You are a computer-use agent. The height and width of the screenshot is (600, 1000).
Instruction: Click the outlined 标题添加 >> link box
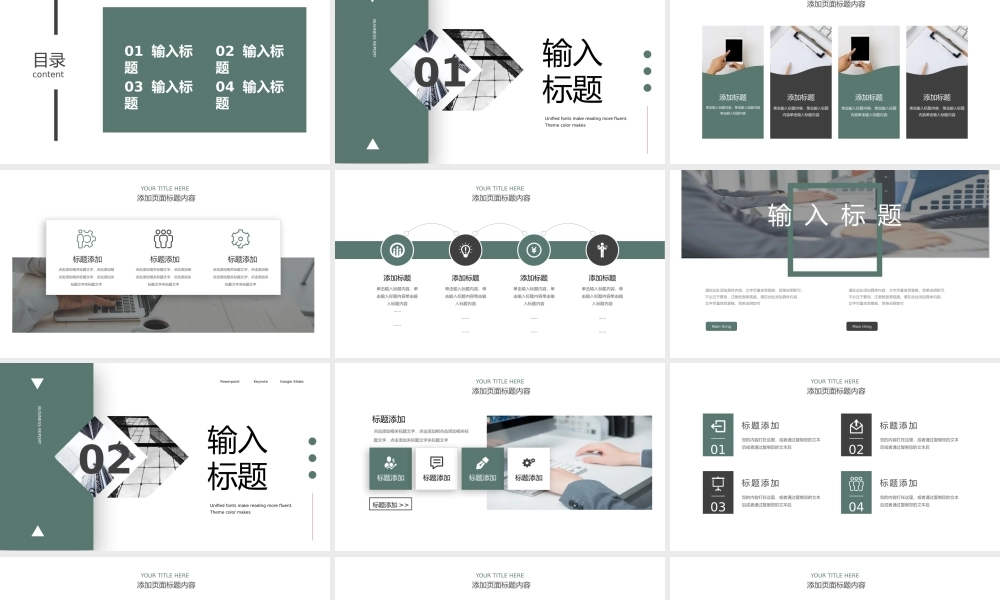point(390,505)
